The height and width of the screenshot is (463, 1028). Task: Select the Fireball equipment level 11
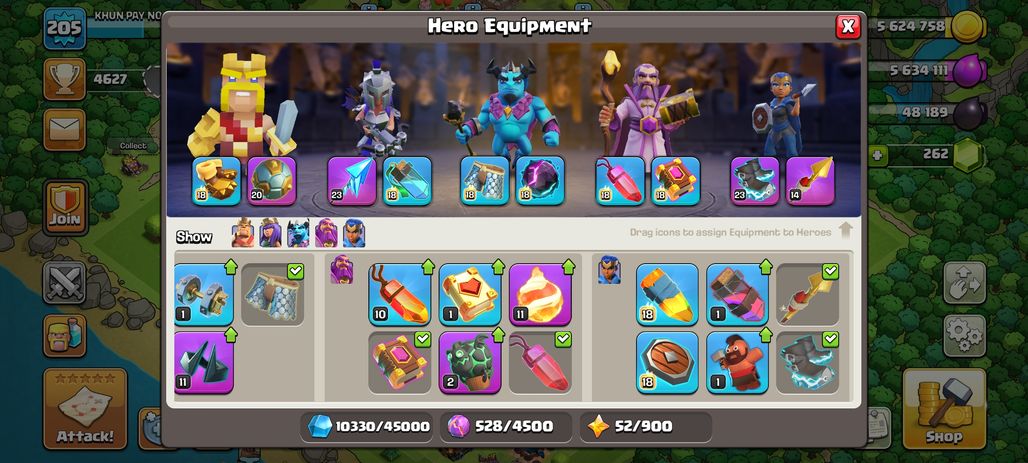click(x=540, y=294)
